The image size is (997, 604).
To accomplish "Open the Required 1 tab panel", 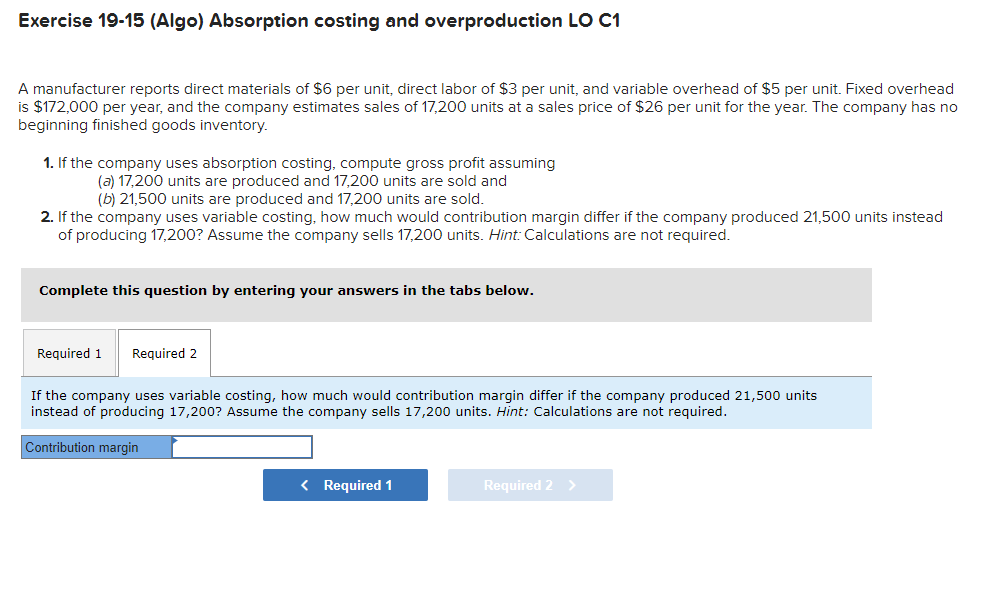I will (69, 353).
